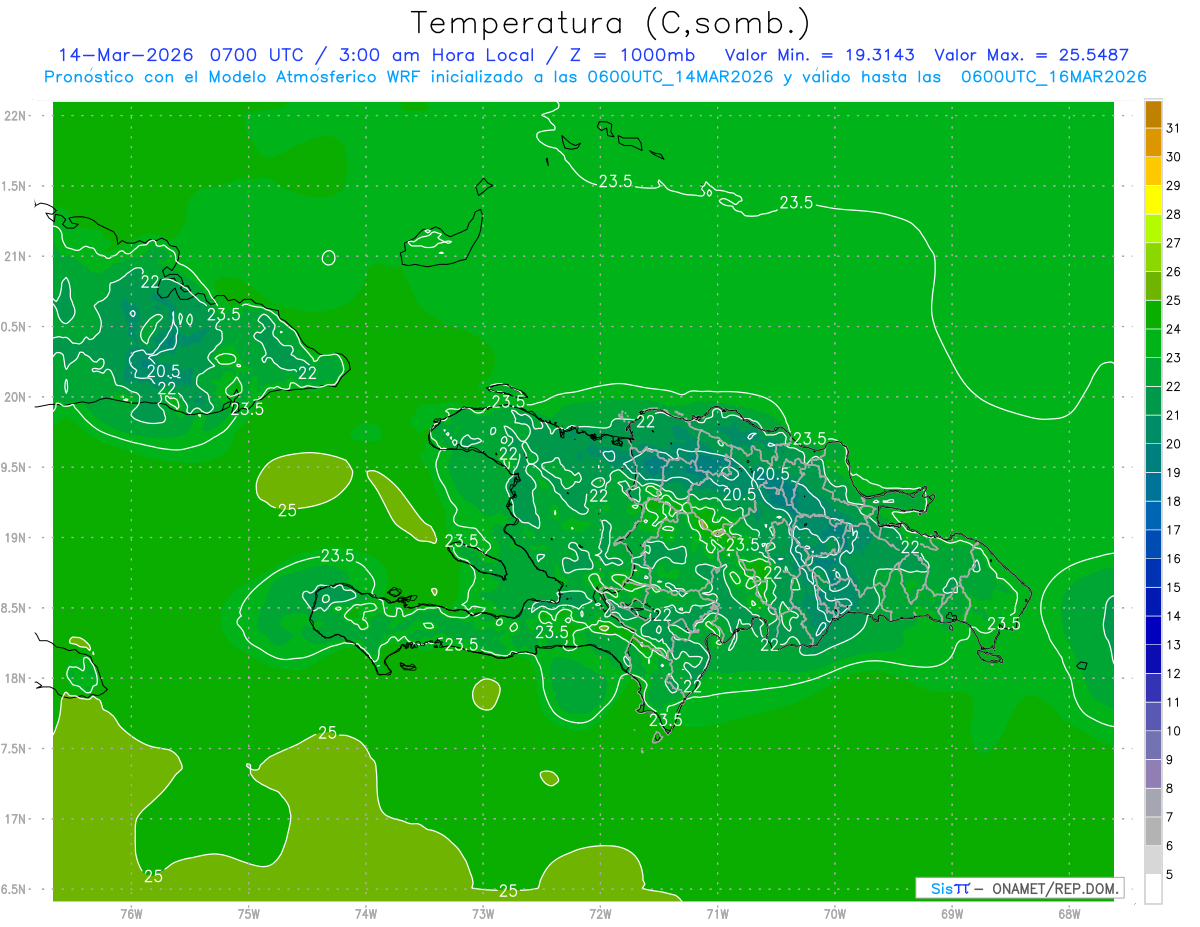The width and height of the screenshot is (1200, 927).
Task: Click the '68W' longitude axis label
Action: (1069, 914)
